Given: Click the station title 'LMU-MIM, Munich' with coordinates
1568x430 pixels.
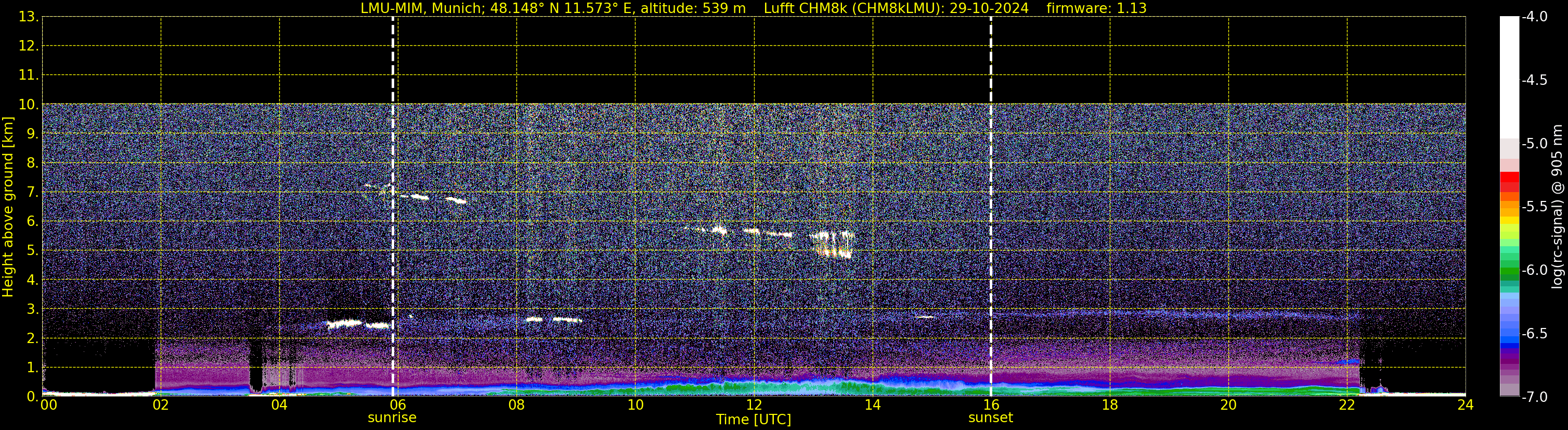Looking at the screenshot, I should pyautogui.click(x=553, y=8).
